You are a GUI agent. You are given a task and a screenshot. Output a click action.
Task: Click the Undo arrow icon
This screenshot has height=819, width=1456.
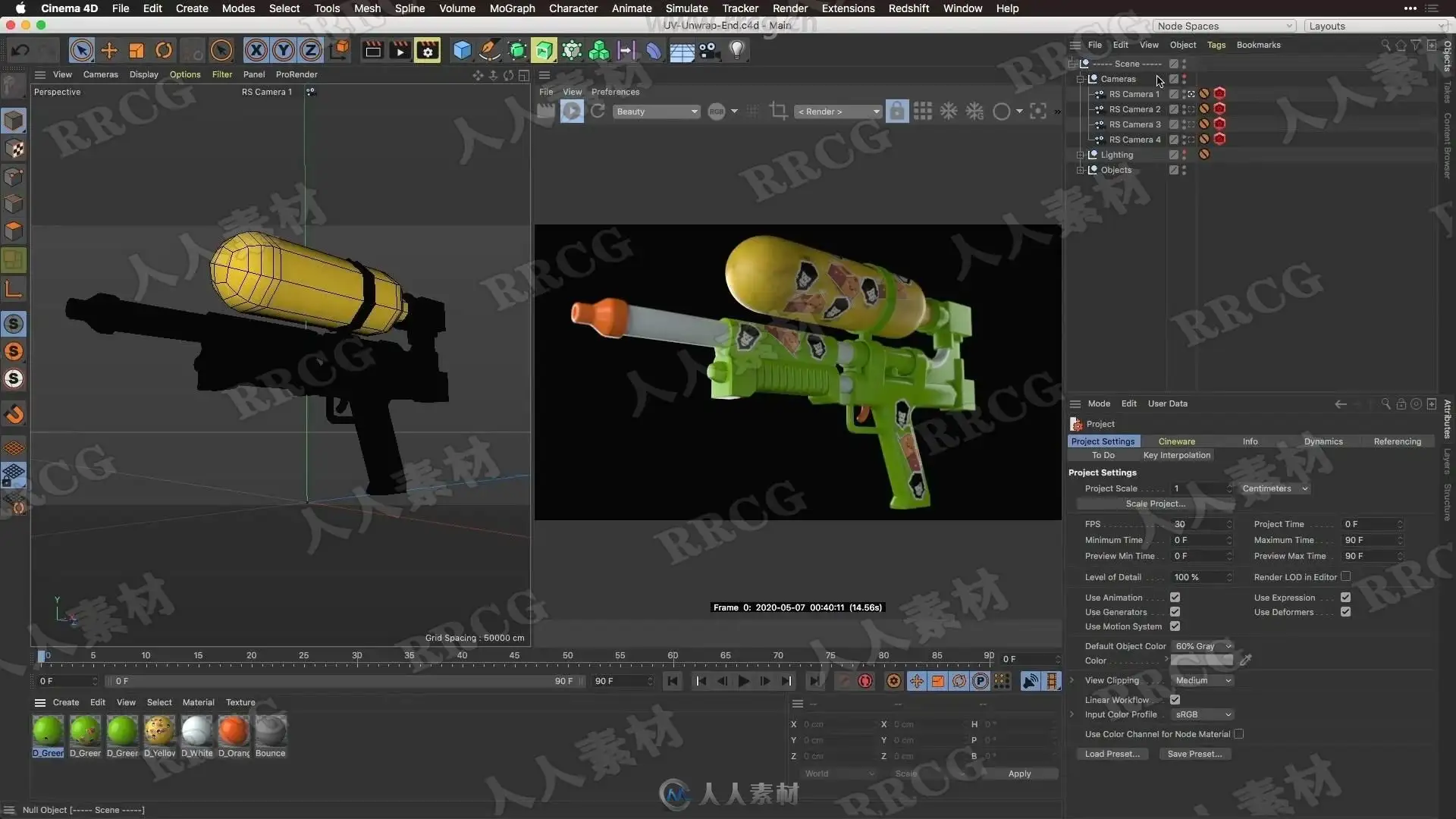tap(20, 51)
